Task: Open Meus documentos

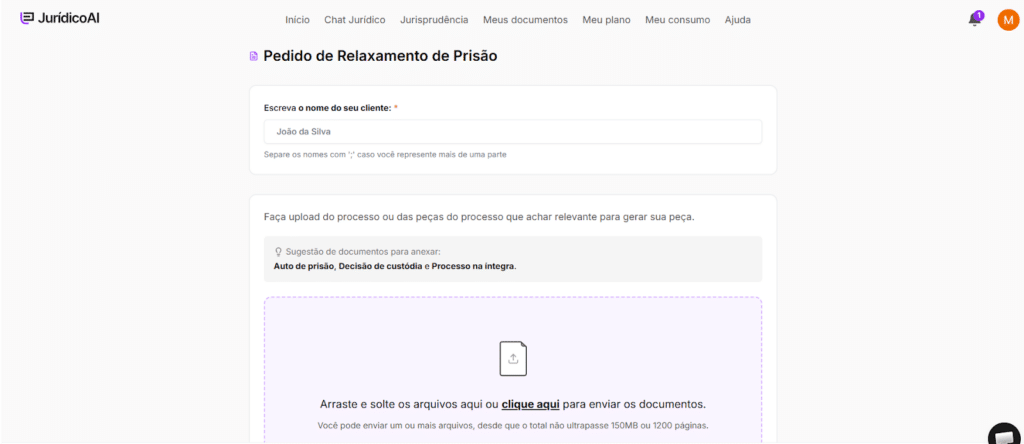Action: [x=525, y=20]
